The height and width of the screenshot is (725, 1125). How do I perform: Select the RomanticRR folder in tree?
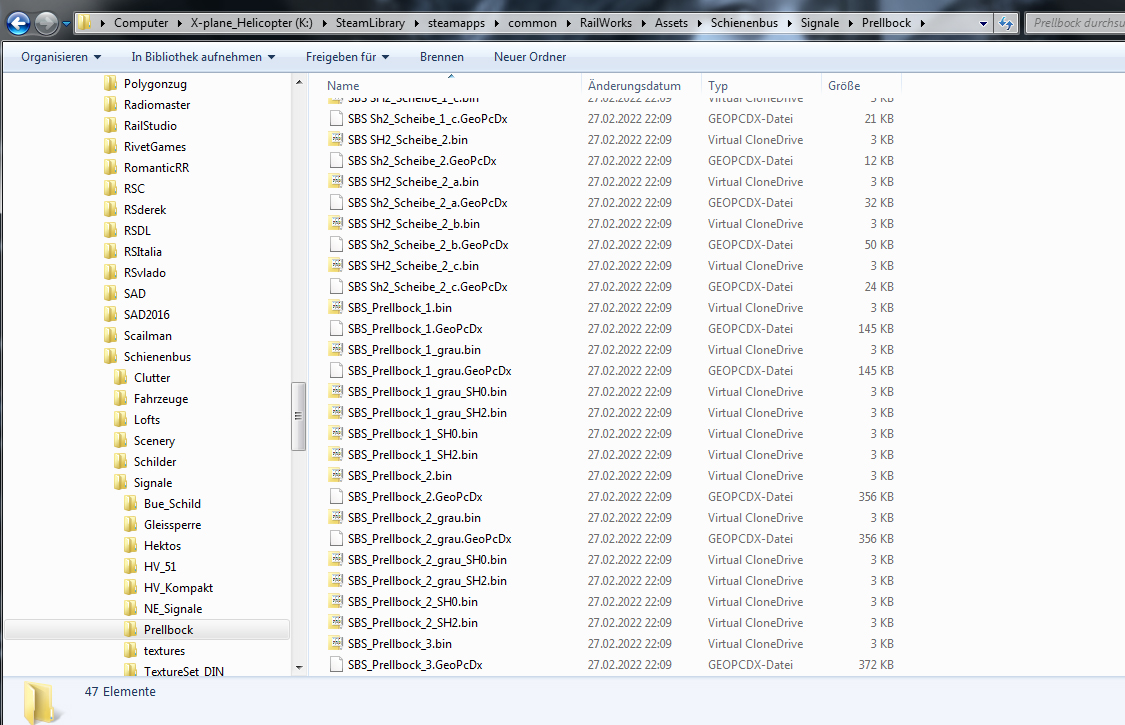pyautogui.click(x=156, y=168)
